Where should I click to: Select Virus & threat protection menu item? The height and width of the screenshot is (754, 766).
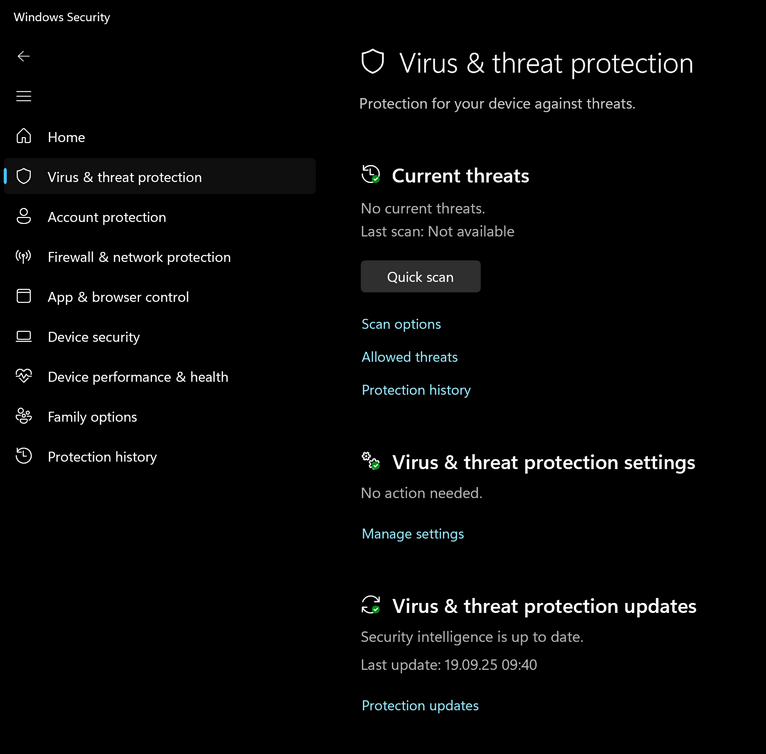pyautogui.click(x=125, y=177)
